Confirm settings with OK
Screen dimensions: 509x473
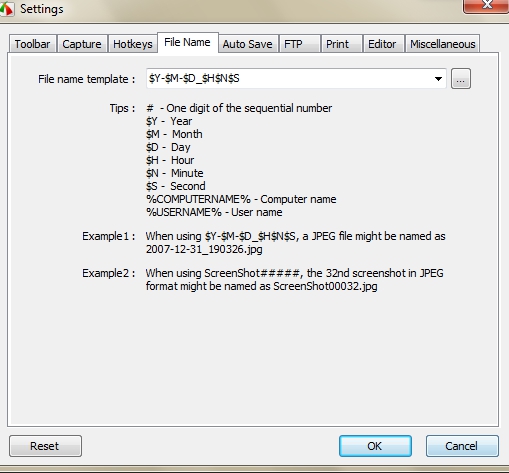click(375, 446)
